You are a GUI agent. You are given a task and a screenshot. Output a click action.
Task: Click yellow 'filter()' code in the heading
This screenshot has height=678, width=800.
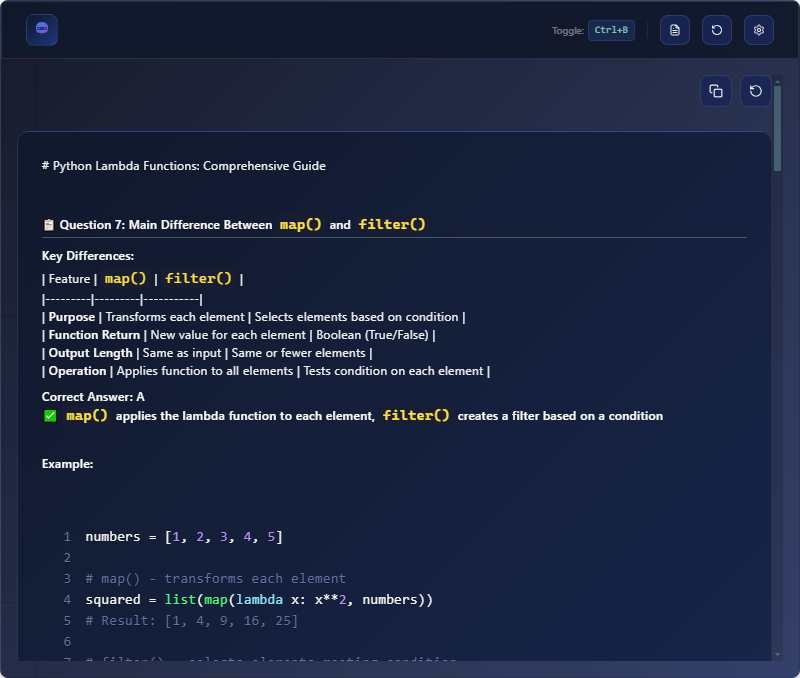coord(392,224)
